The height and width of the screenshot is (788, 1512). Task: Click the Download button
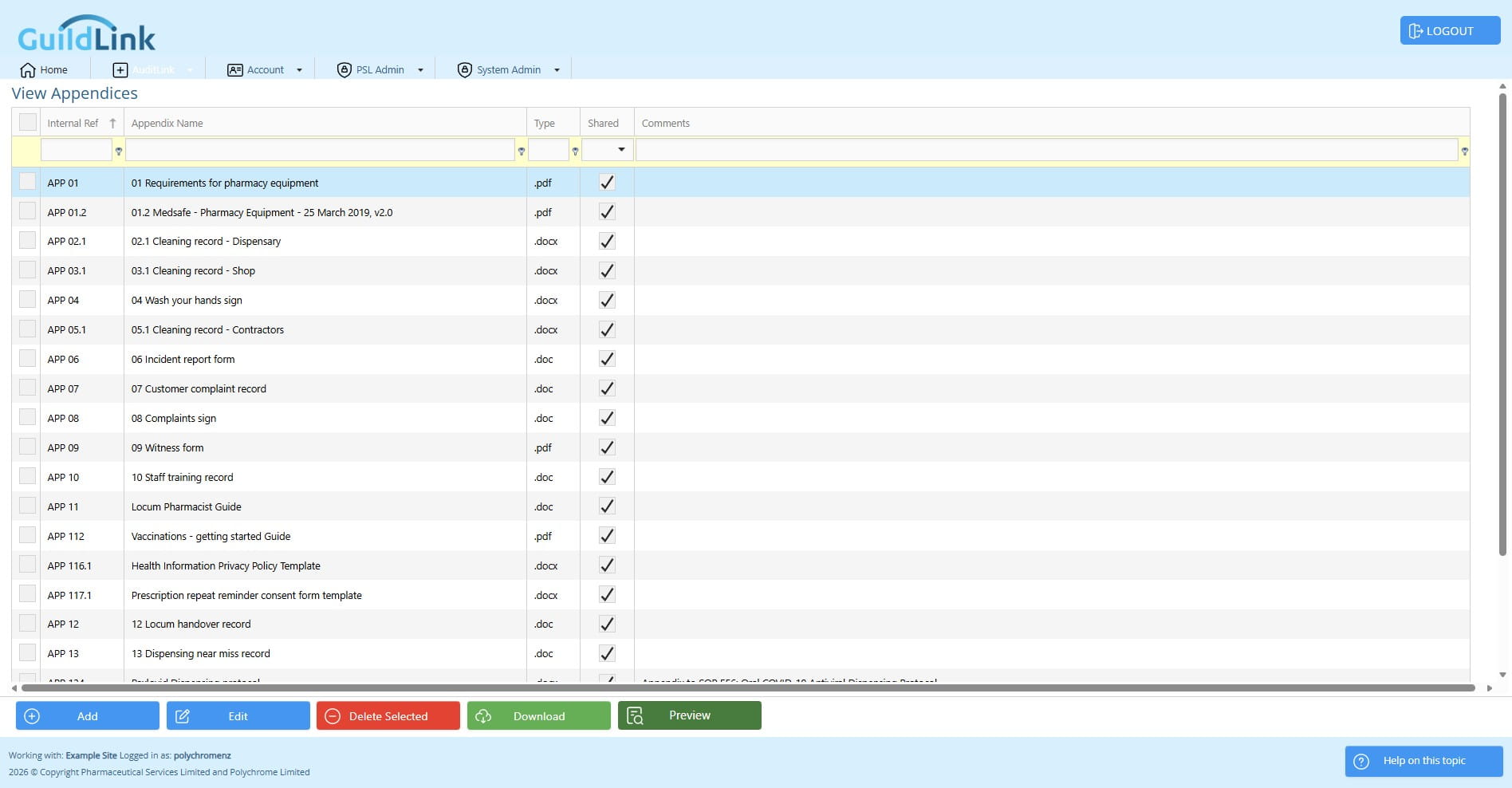pos(539,715)
